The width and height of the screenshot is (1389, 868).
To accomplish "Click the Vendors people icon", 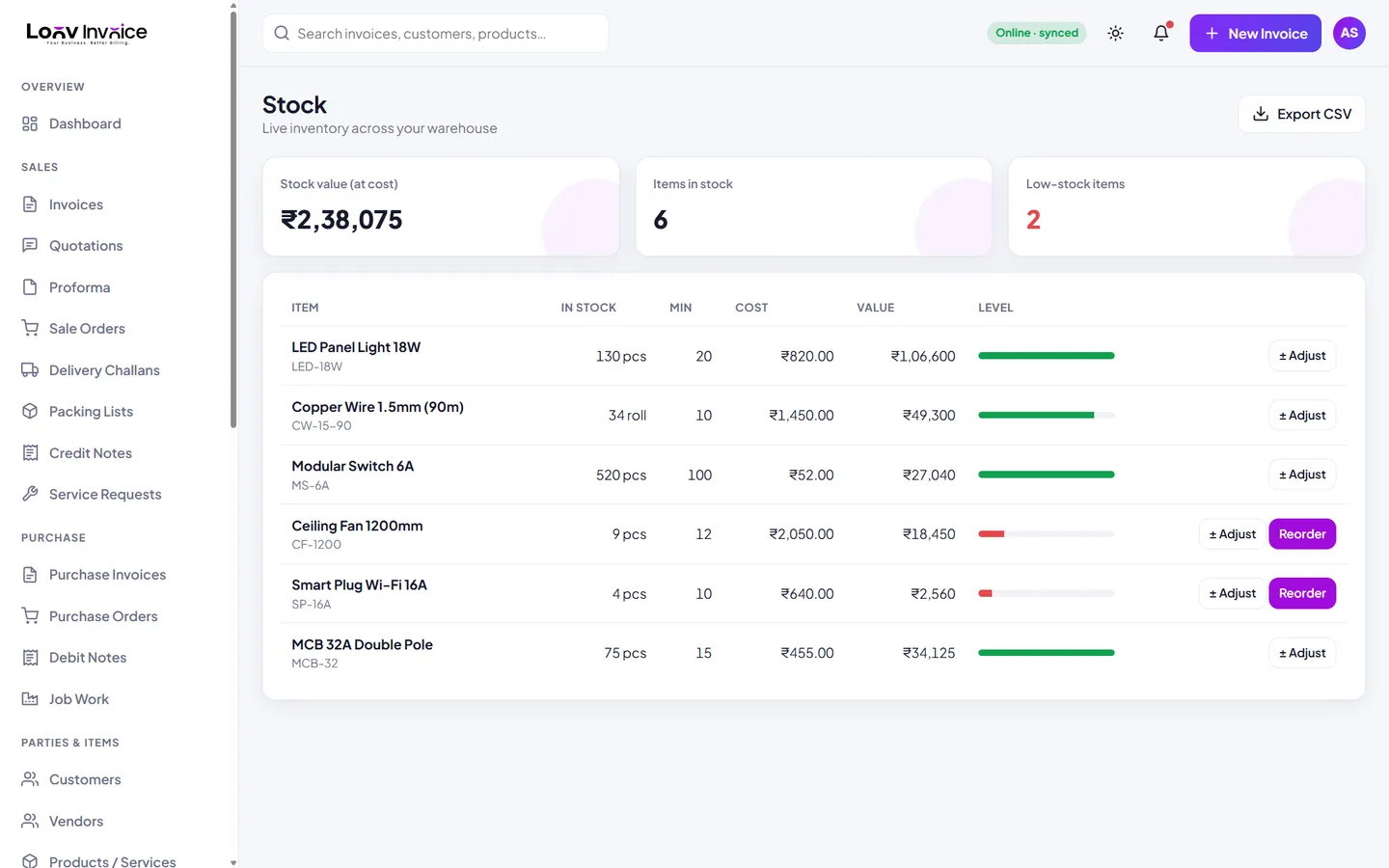I will tap(30, 822).
